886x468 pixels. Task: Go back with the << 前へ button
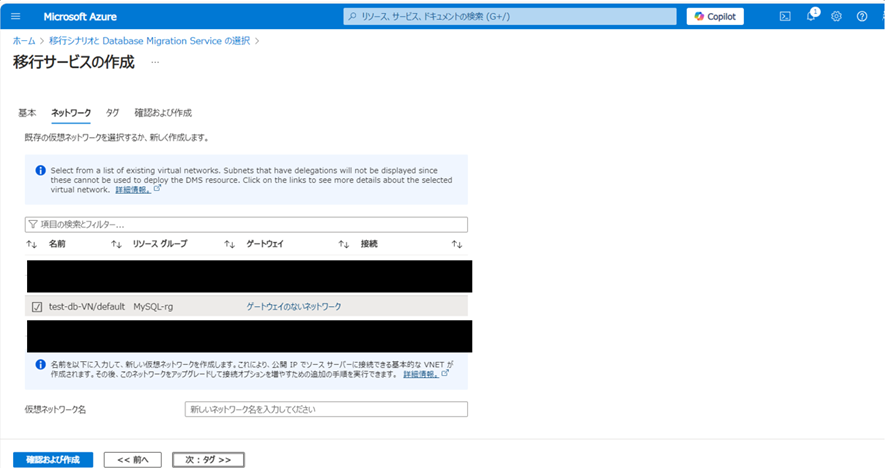tap(132, 459)
